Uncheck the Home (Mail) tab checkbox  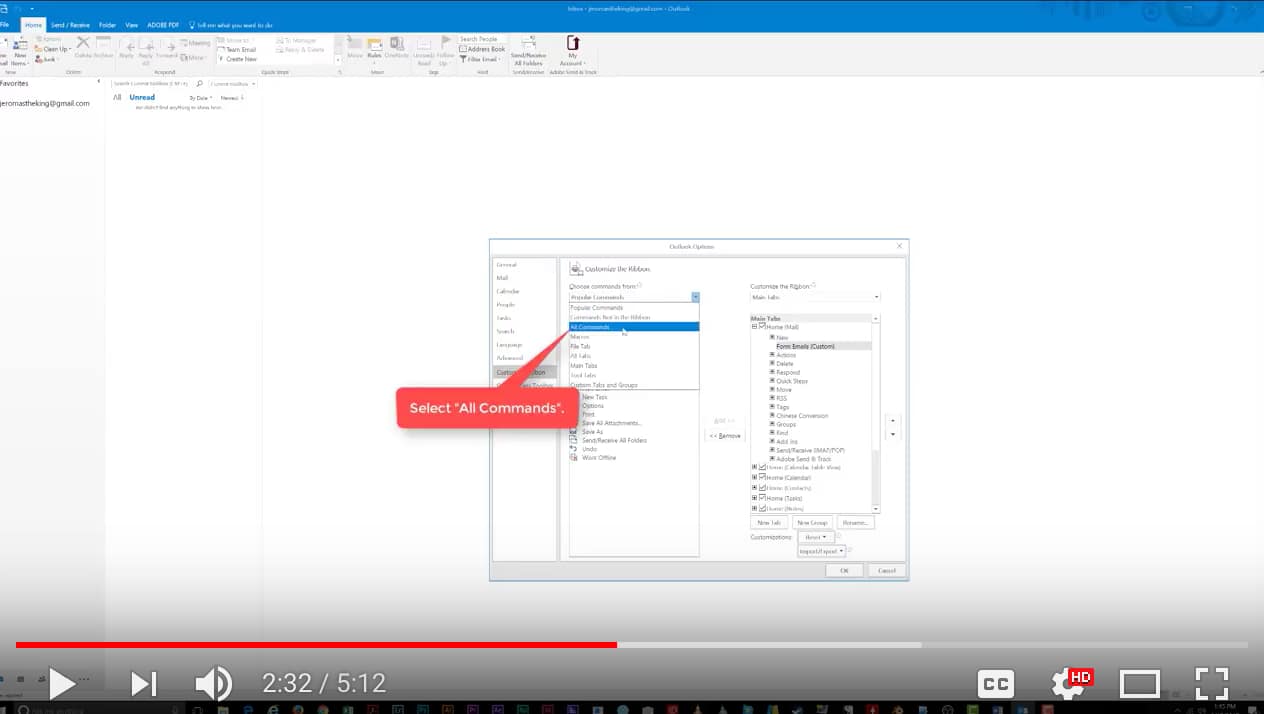pos(762,326)
